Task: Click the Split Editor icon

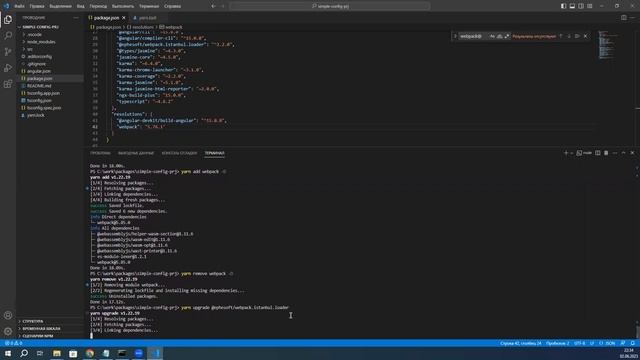Action: pyautogui.click(x=624, y=18)
